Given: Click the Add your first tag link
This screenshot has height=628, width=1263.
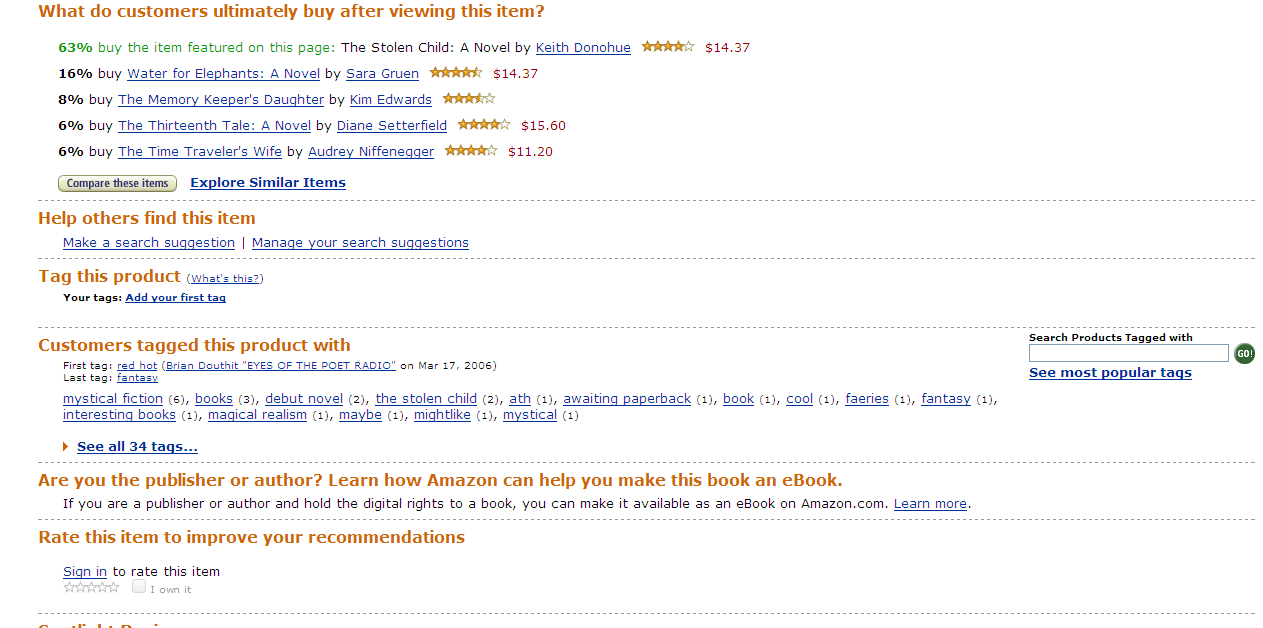Looking at the screenshot, I should 175,298.
